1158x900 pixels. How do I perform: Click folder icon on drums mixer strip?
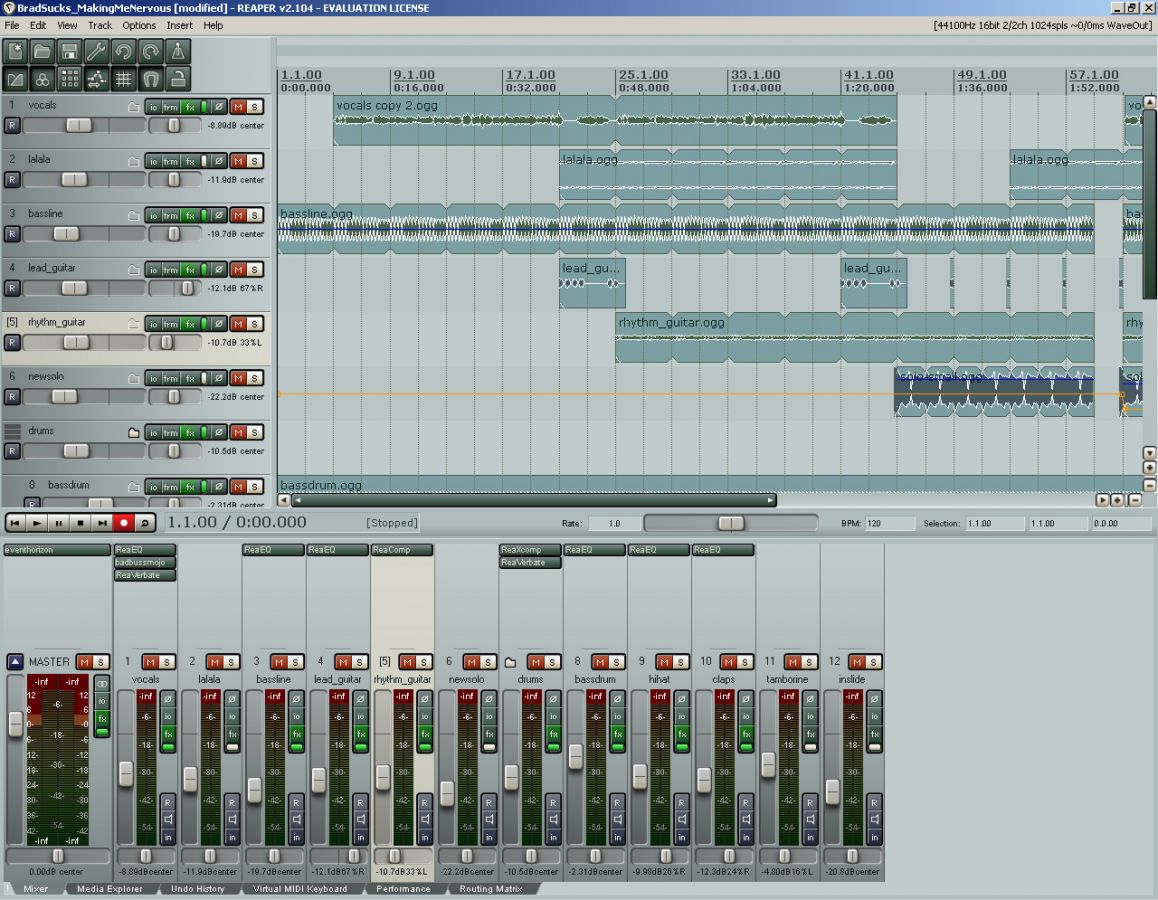point(510,662)
